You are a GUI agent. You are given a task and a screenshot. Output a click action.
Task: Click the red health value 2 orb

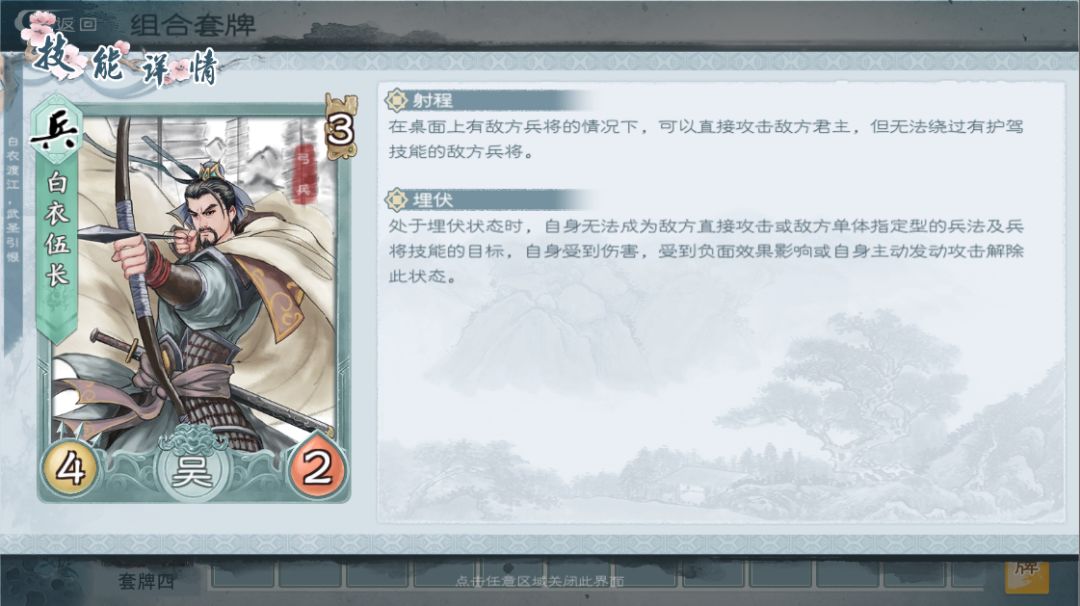(x=318, y=468)
